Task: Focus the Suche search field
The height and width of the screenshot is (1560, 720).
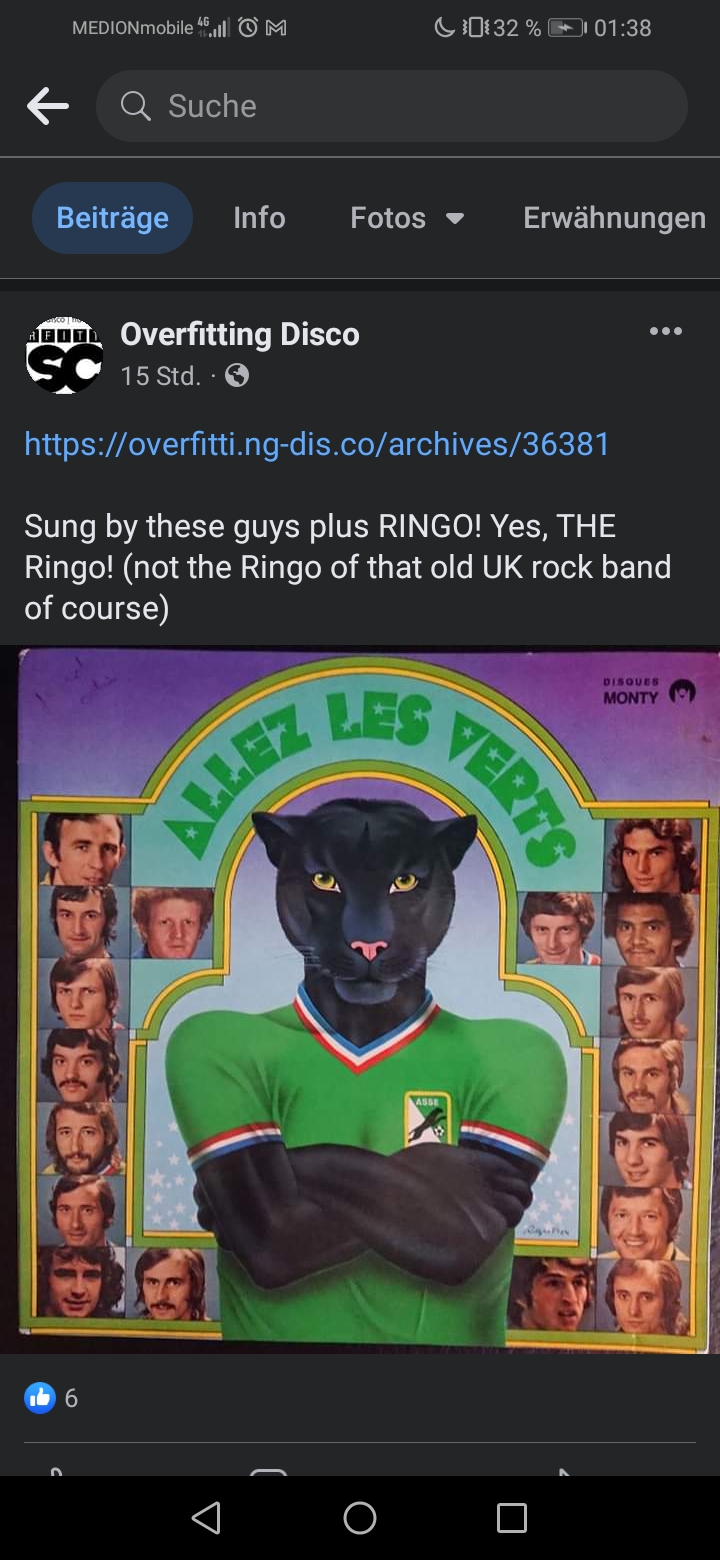Action: click(x=400, y=106)
